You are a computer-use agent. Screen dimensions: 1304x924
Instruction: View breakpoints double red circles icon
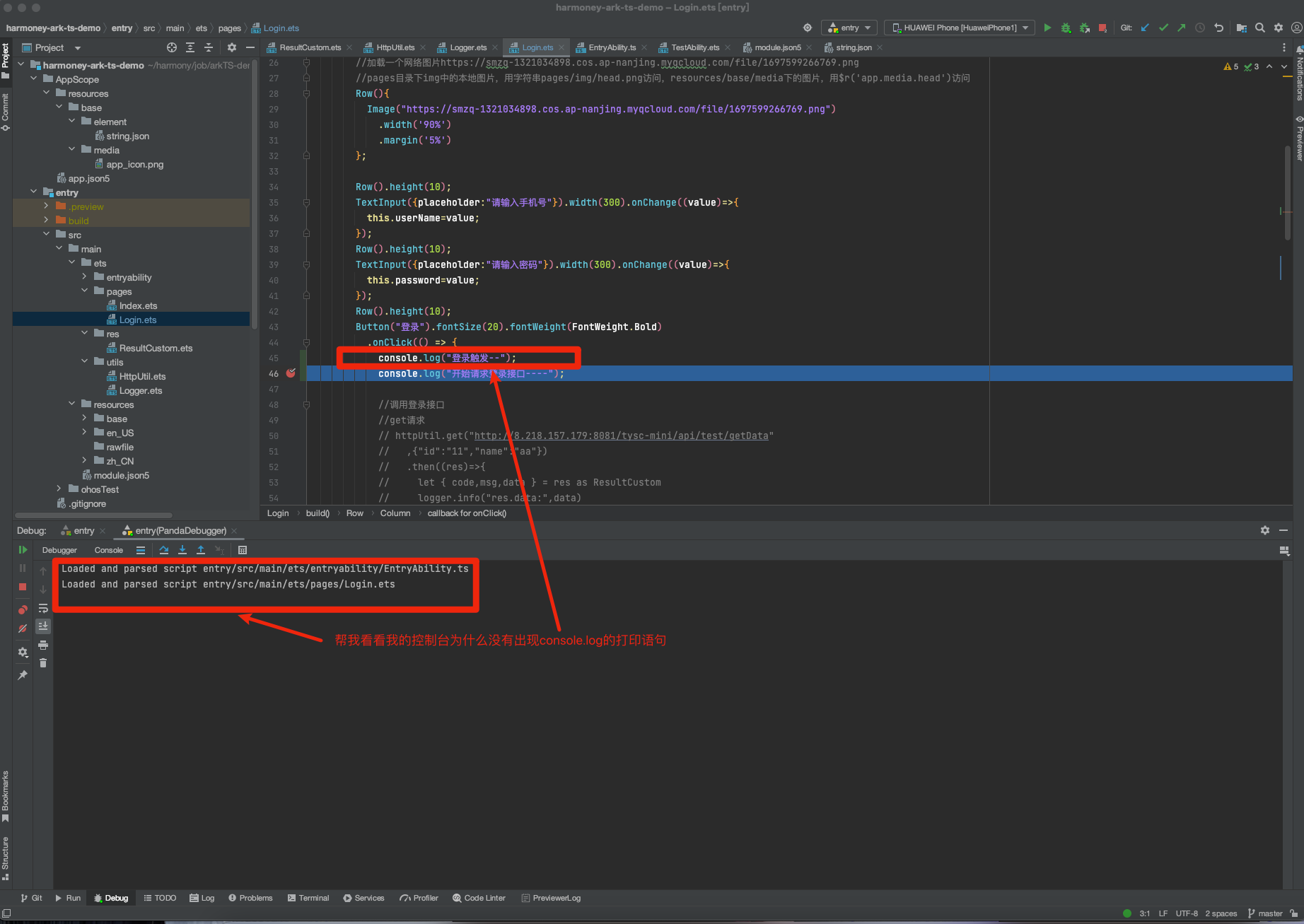[x=23, y=609]
